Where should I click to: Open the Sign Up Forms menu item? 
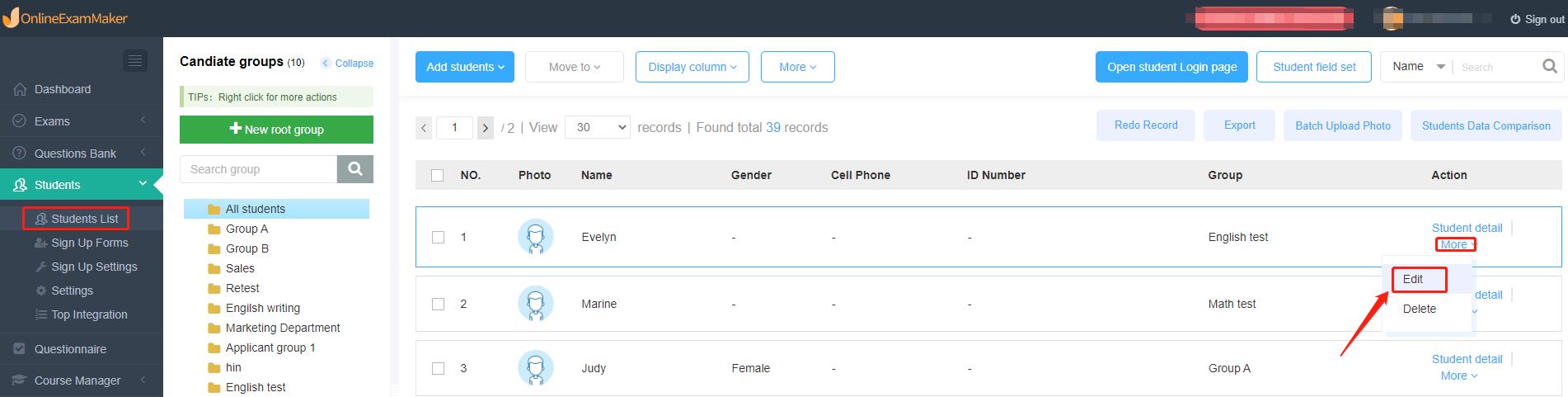(x=90, y=243)
